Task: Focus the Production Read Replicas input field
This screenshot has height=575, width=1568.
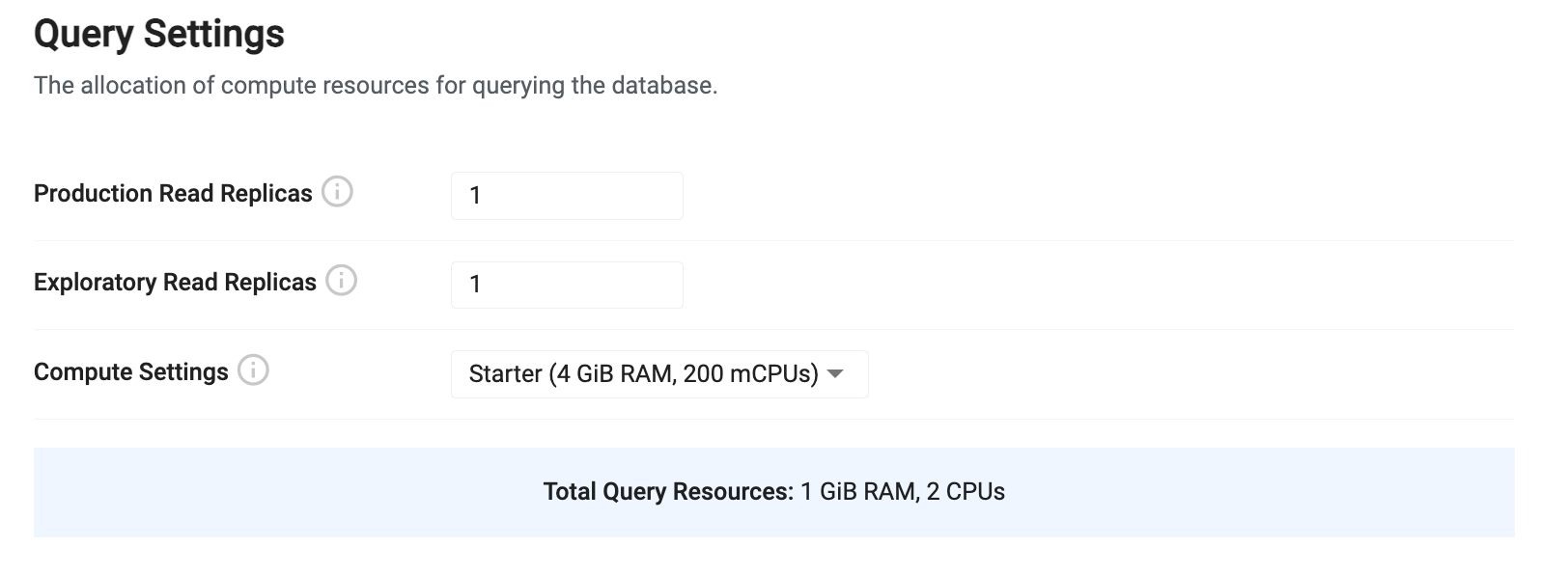Action: [567, 196]
